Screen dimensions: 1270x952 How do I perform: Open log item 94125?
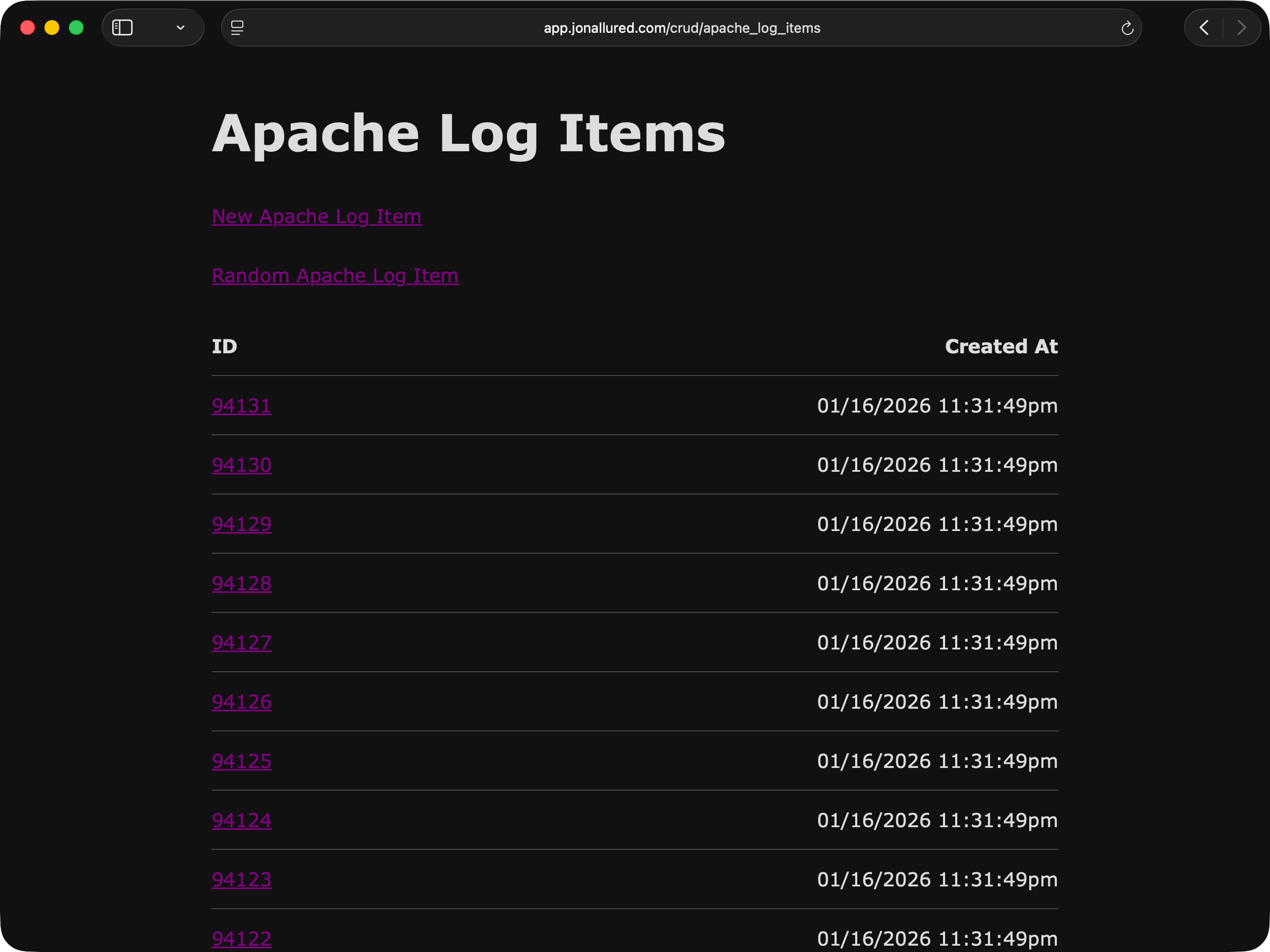pos(241,761)
